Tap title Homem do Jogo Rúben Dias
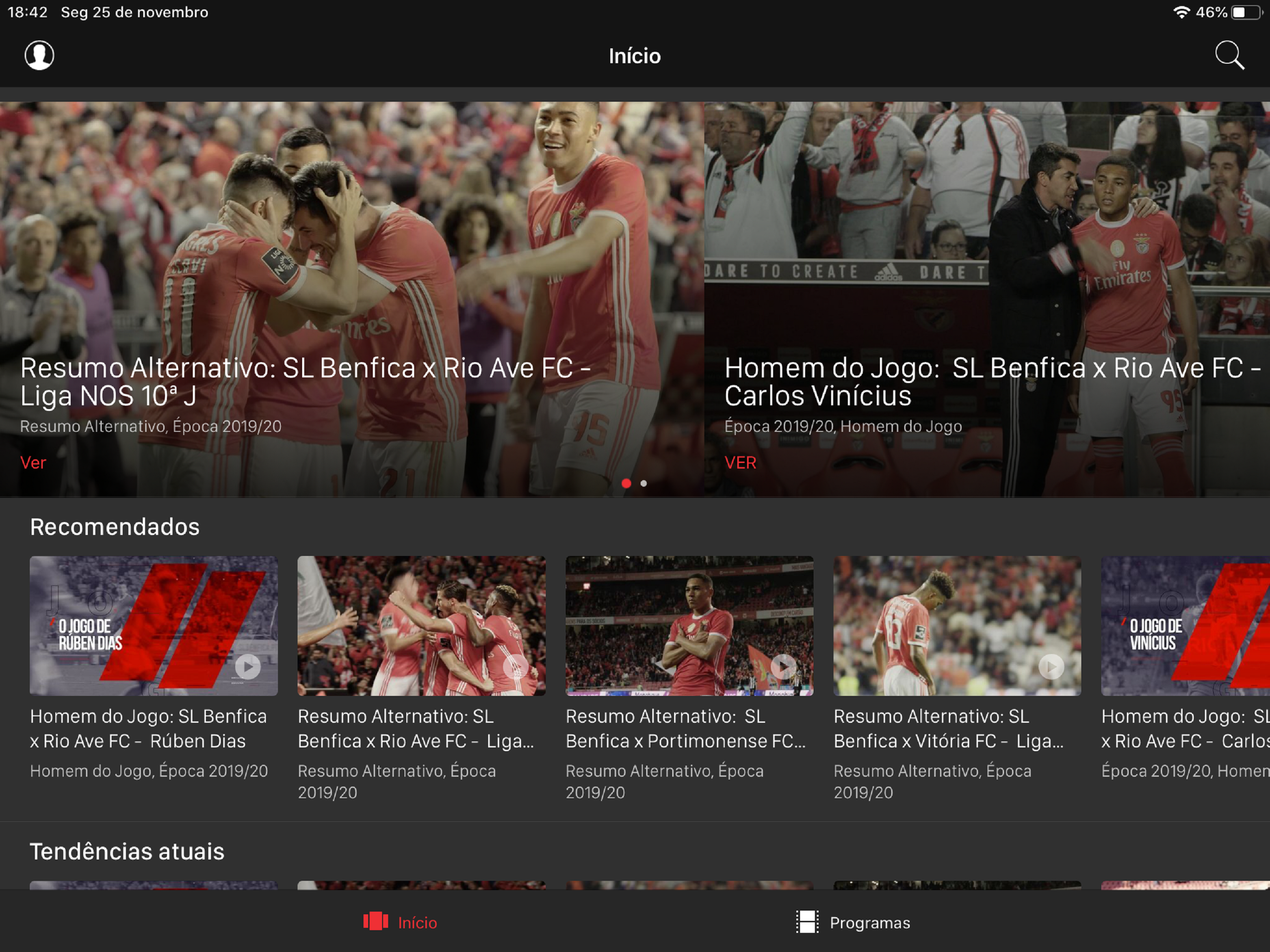 click(x=148, y=728)
